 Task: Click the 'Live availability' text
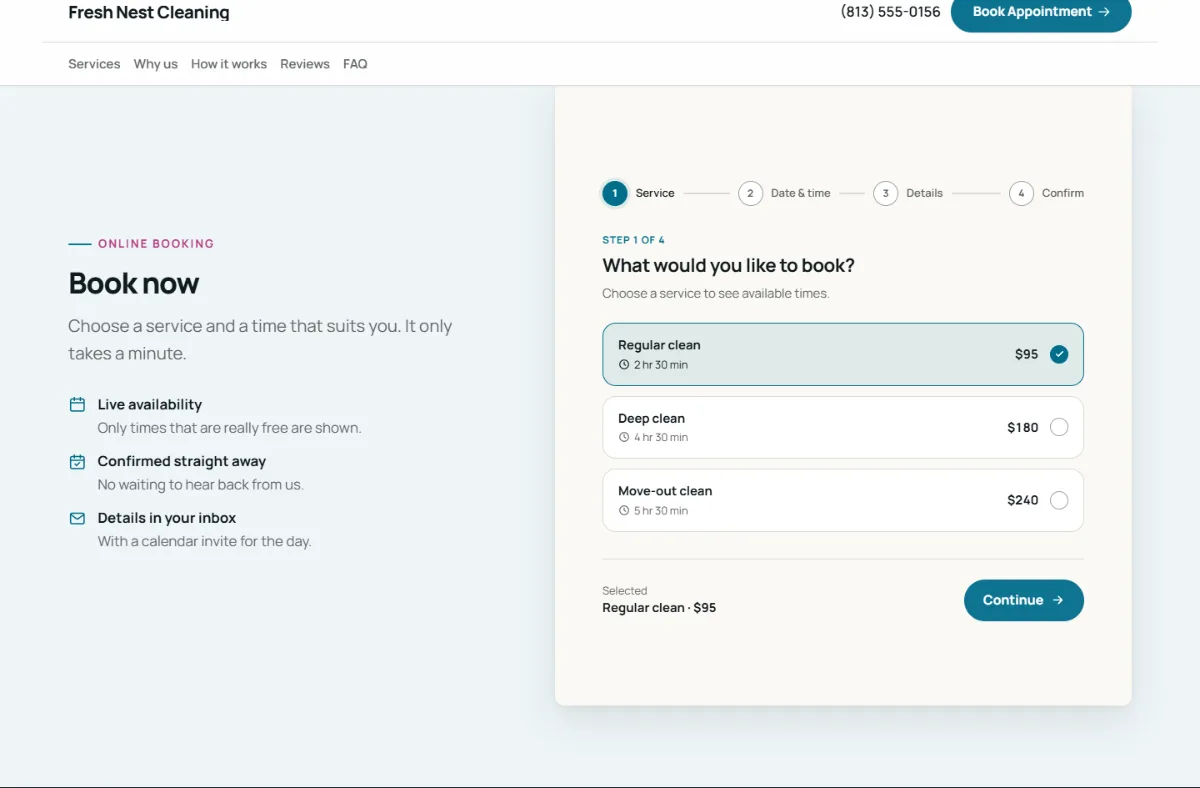(x=150, y=405)
